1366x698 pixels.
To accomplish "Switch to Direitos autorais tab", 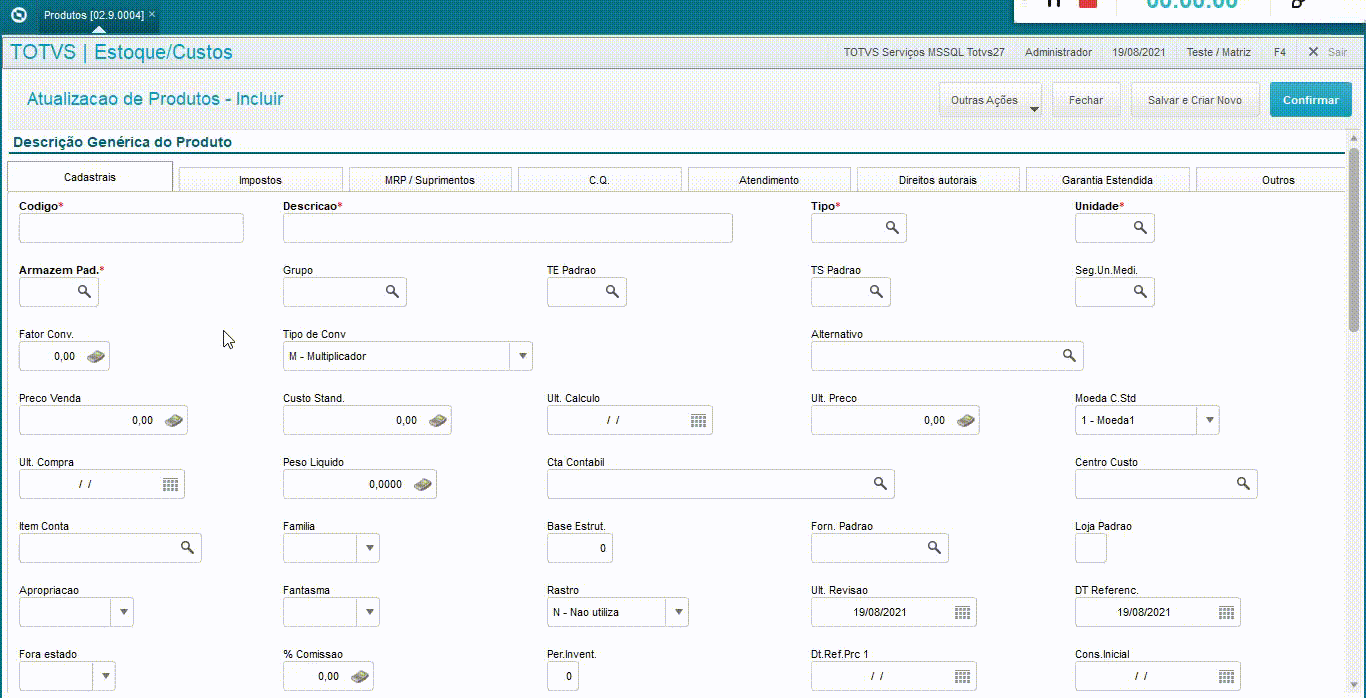I will (938, 180).
